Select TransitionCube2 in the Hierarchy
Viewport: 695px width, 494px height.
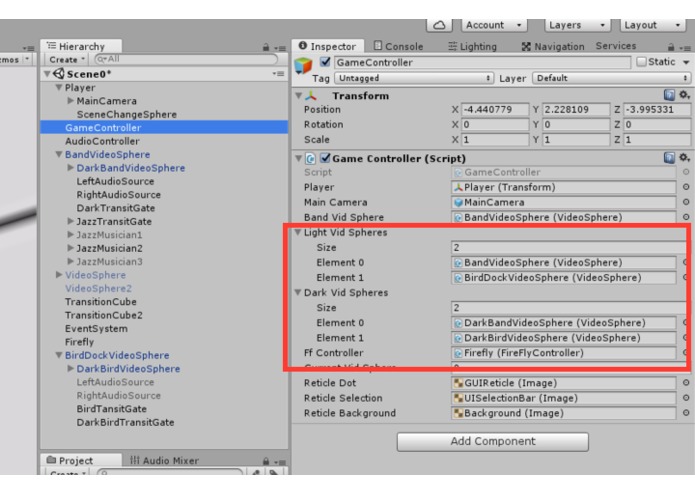point(104,315)
